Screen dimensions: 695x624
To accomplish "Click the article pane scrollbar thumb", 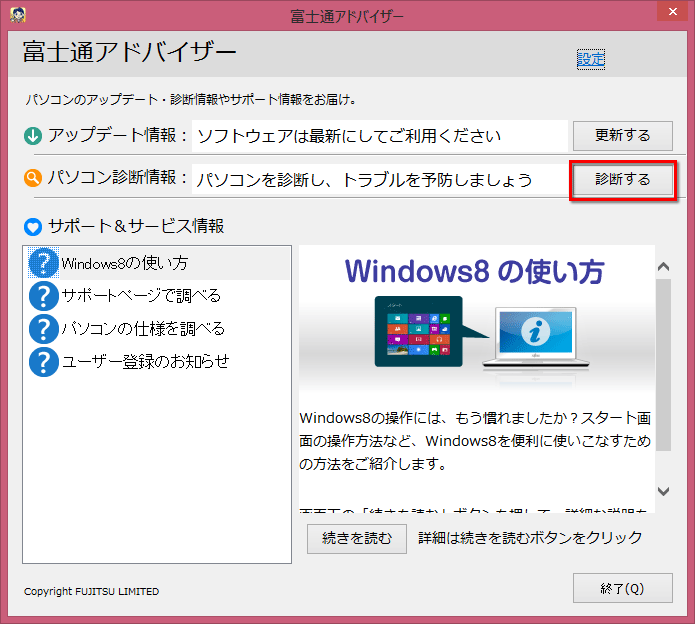I will (x=664, y=365).
